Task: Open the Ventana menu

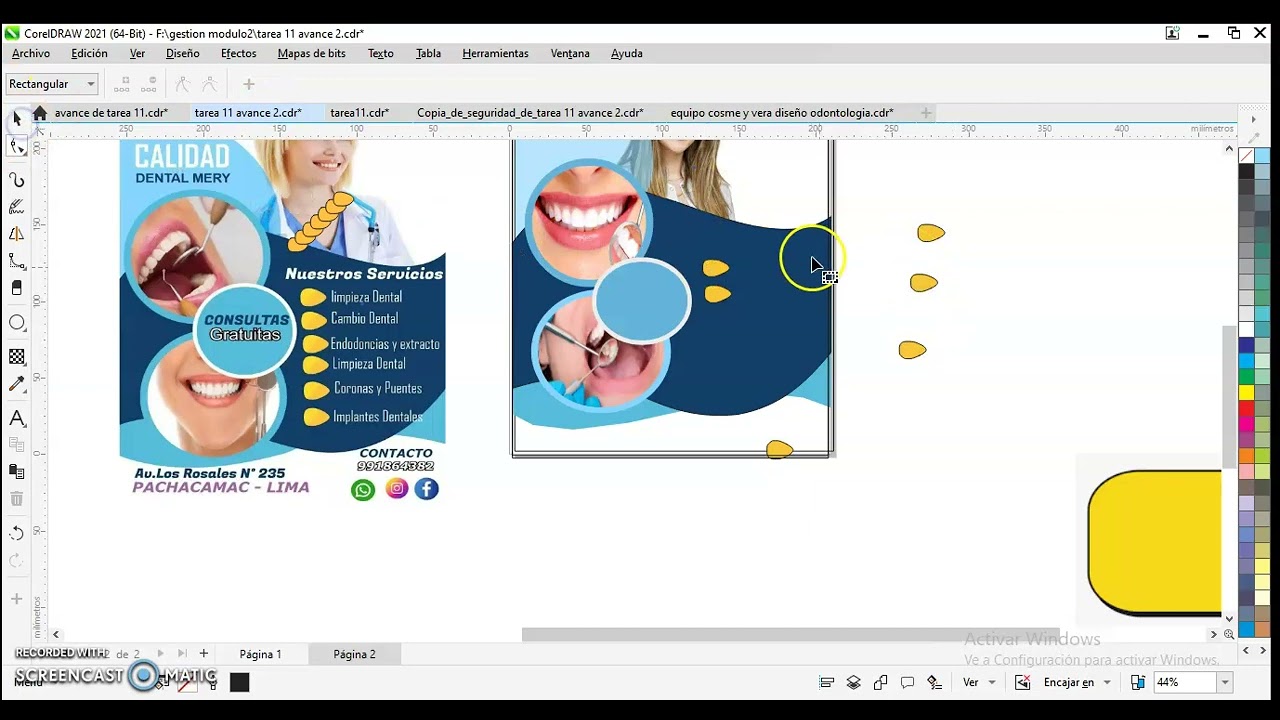Action: coord(570,54)
